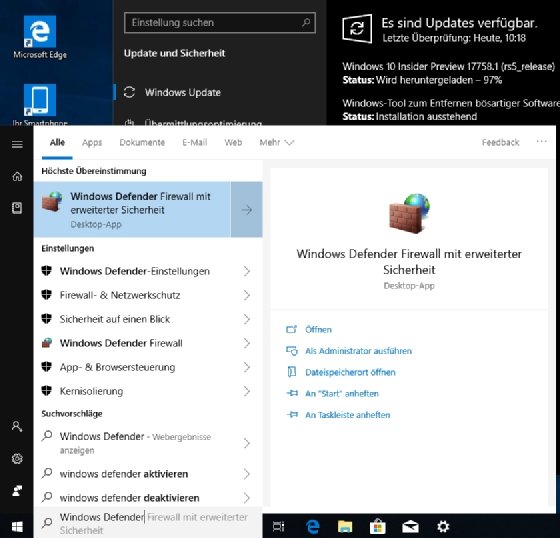The height and width of the screenshot is (538, 560).
Task: Switch to the E-Mail tab
Action: (x=195, y=143)
